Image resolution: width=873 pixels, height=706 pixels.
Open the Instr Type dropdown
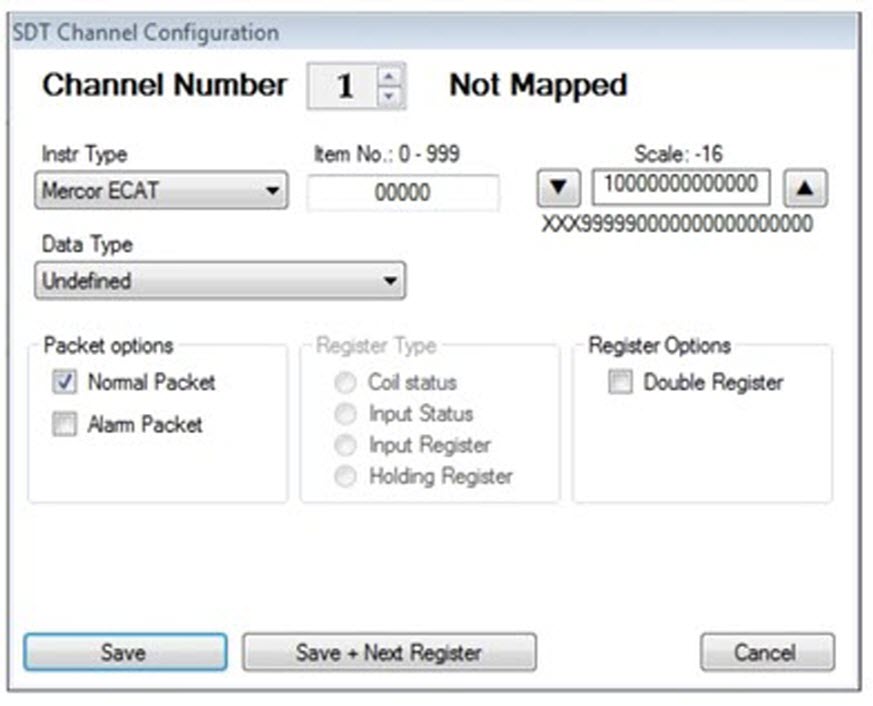(x=161, y=190)
